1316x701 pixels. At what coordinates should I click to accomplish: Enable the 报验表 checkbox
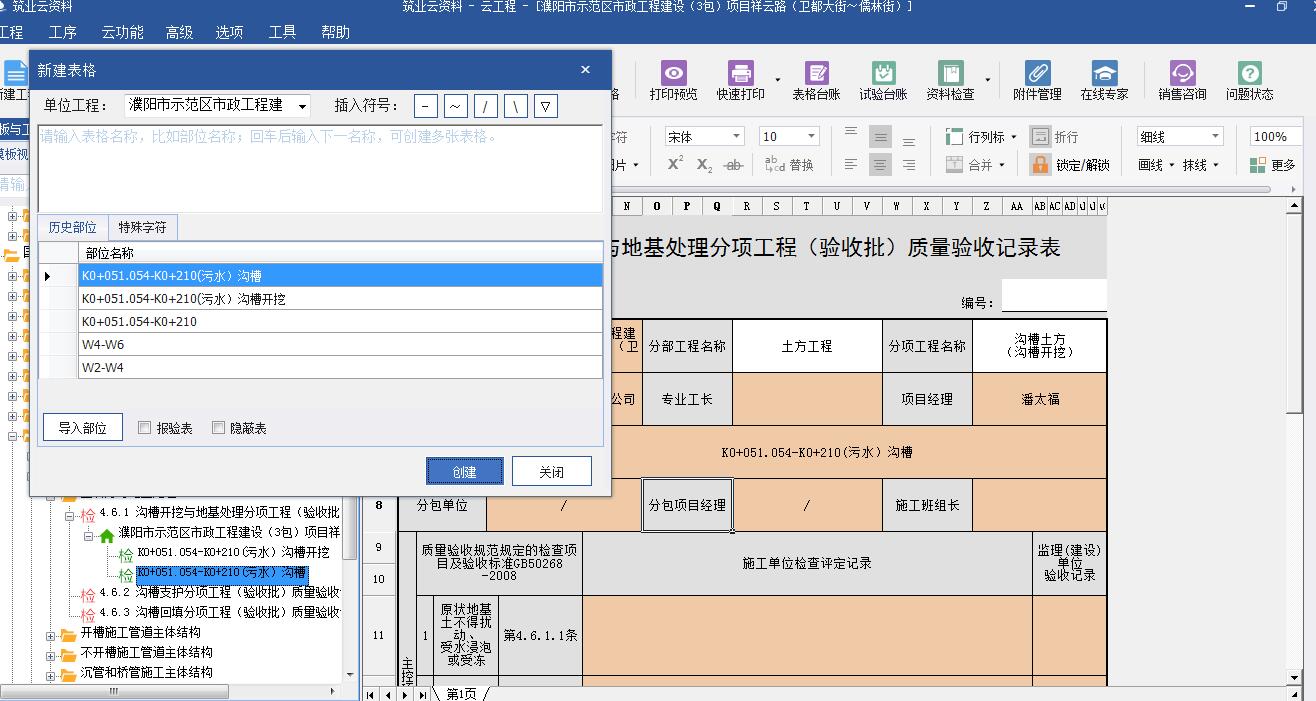coord(145,428)
